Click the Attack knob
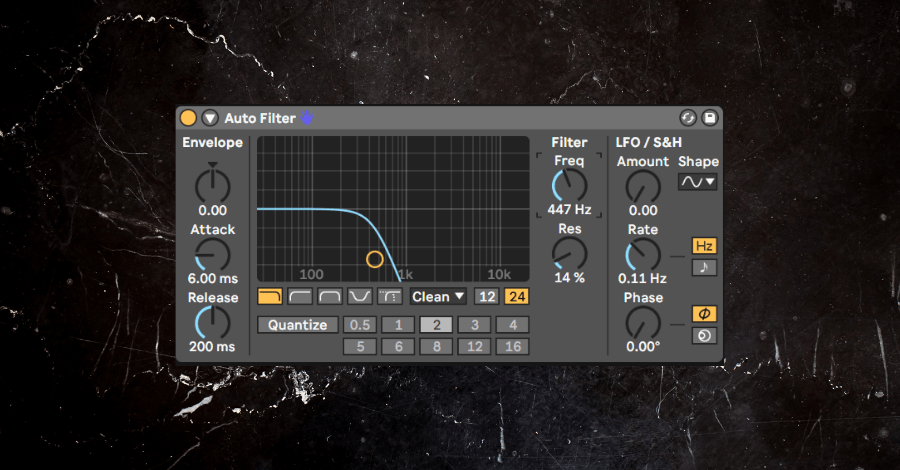The height and width of the screenshot is (470, 900). pos(212,254)
